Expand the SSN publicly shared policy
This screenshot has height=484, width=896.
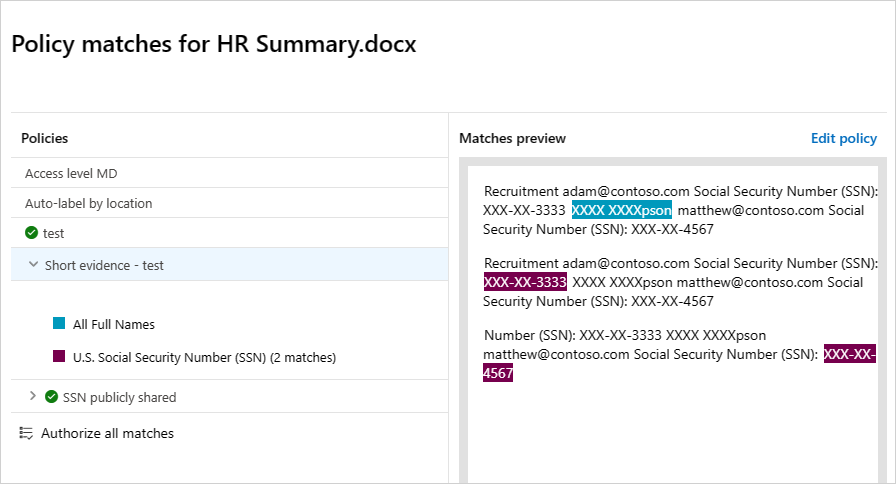(34, 397)
